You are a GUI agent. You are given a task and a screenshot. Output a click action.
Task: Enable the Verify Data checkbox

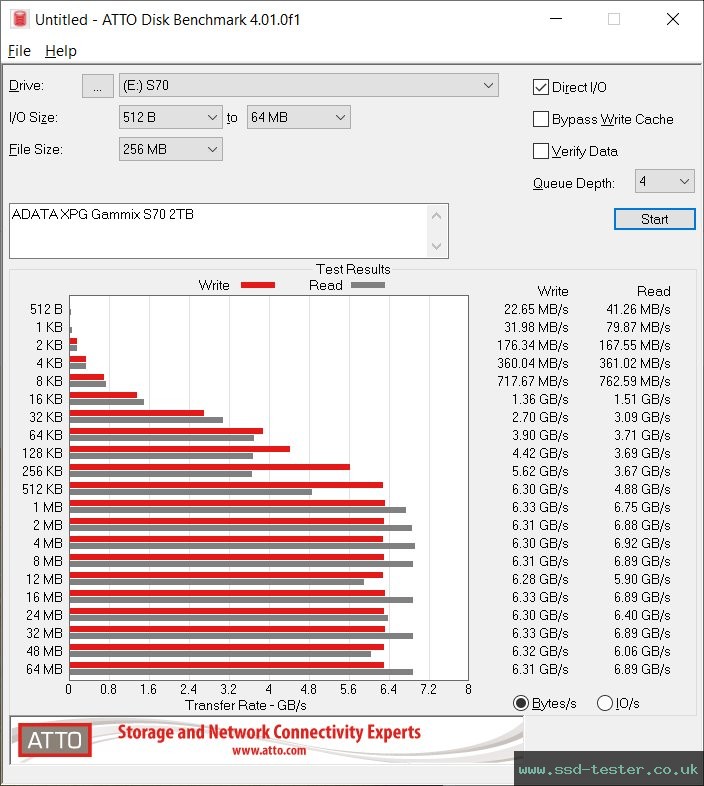[541, 151]
